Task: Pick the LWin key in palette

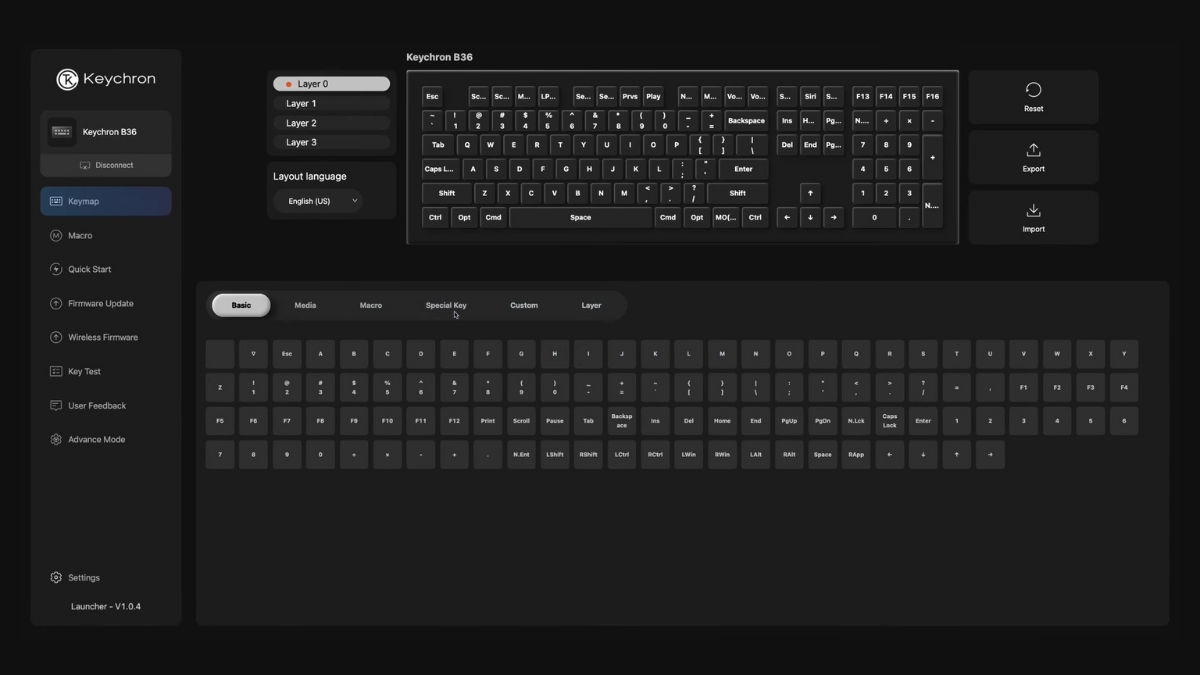Action: 689,454
